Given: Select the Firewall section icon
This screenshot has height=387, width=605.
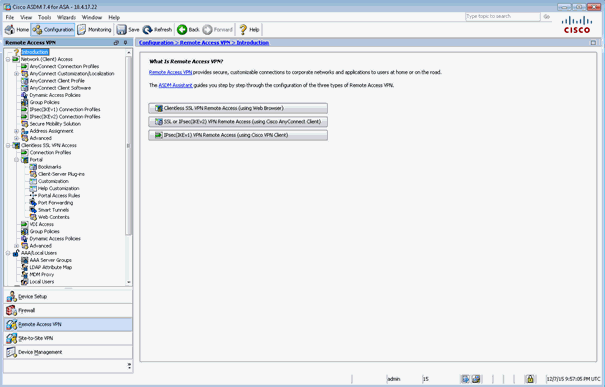Looking at the screenshot, I should (x=11, y=311).
